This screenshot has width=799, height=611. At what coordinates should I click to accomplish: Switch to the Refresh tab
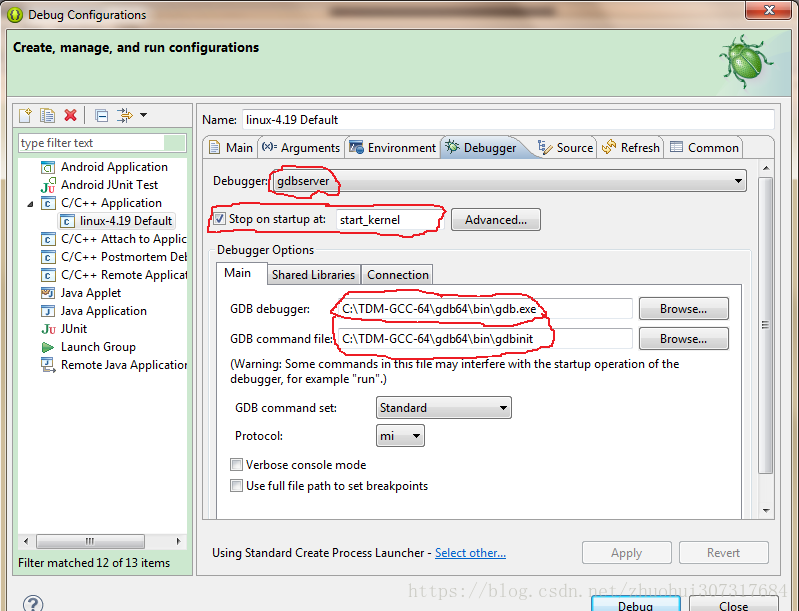[x=630, y=148]
